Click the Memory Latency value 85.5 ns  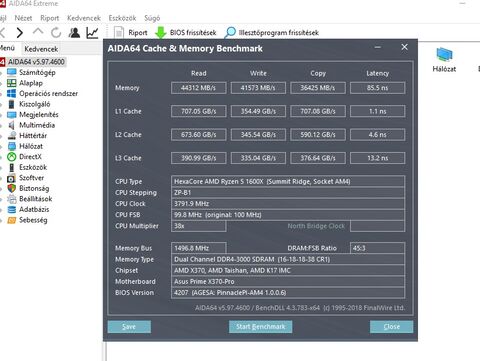378,88
